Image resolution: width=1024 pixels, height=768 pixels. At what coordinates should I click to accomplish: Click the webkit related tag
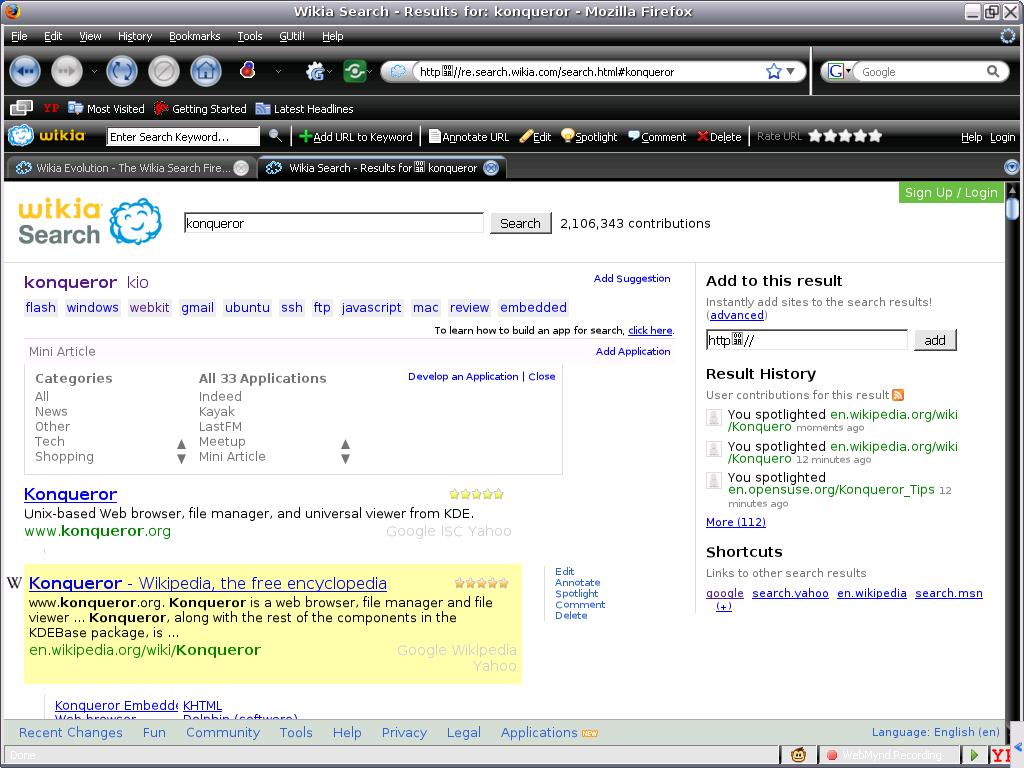click(150, 307)
